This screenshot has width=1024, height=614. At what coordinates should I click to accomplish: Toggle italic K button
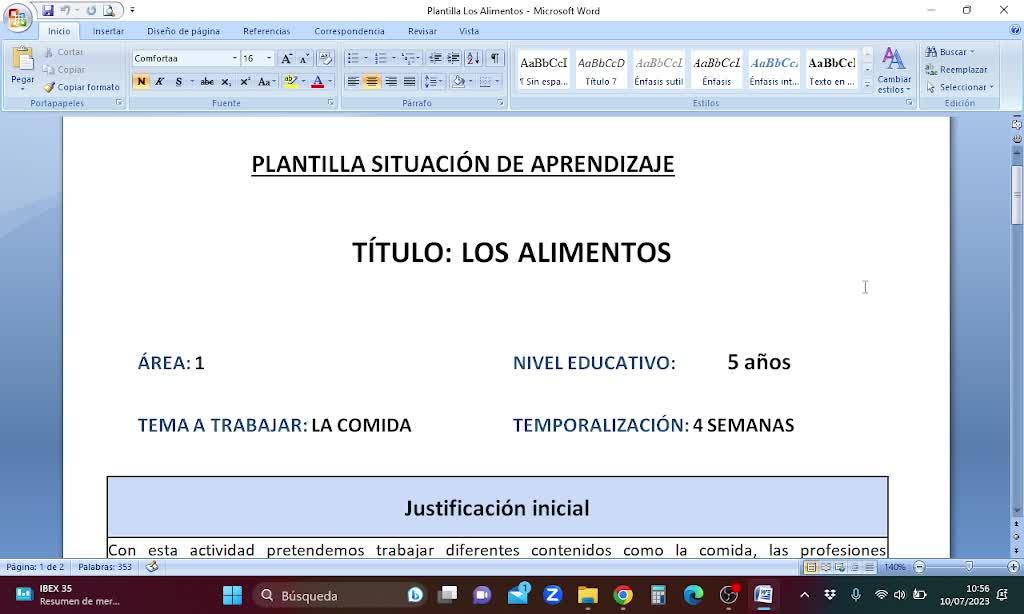coord(159,82)
